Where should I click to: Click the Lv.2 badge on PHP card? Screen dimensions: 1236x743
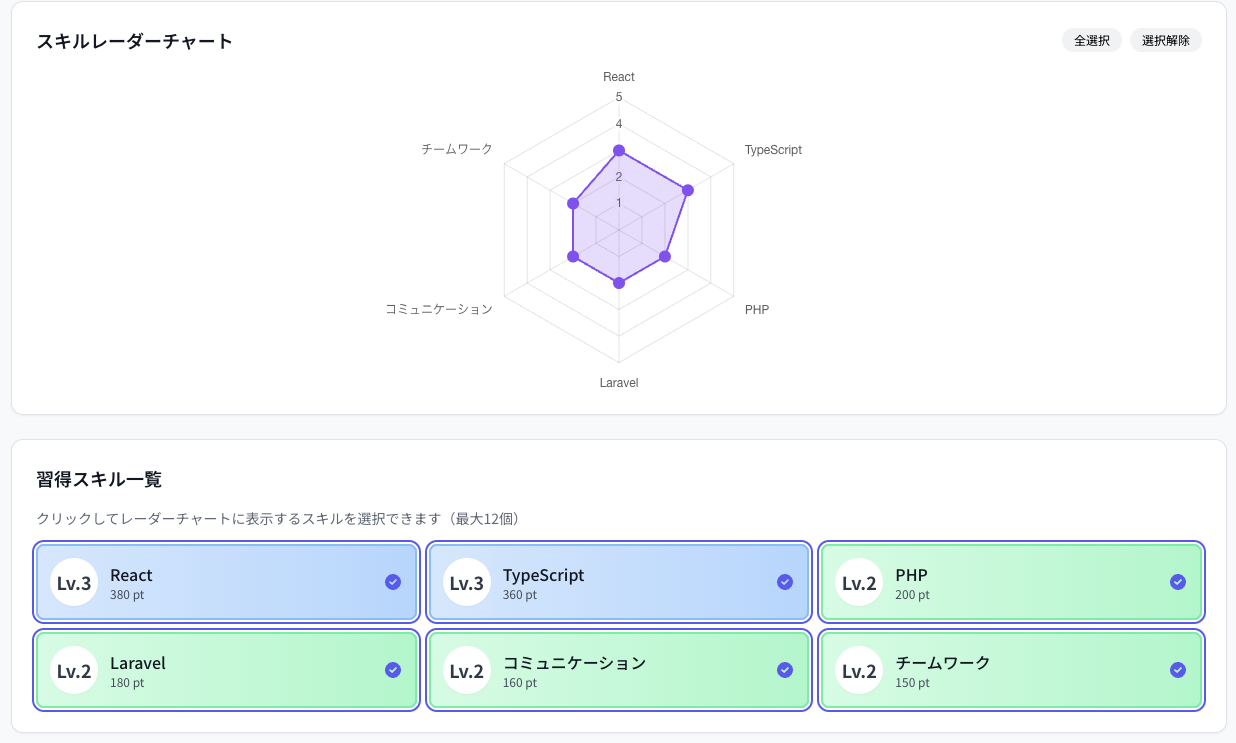[859, 583]
